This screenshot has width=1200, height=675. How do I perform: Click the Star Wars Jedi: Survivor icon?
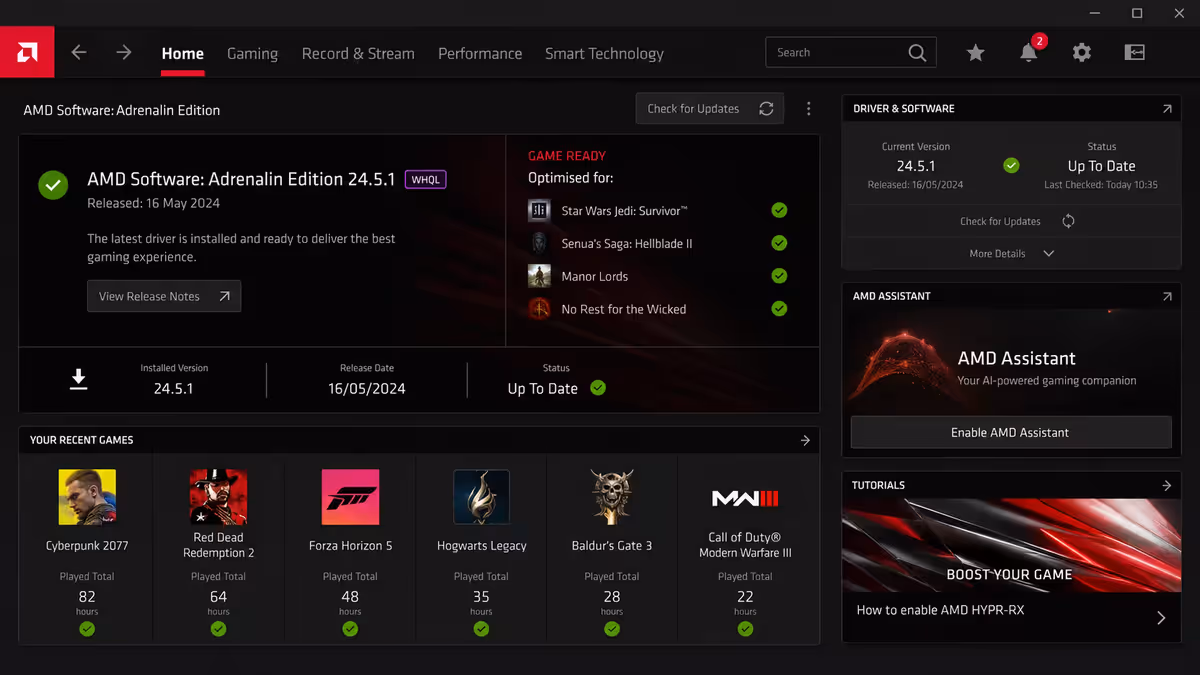coord(539,210)
